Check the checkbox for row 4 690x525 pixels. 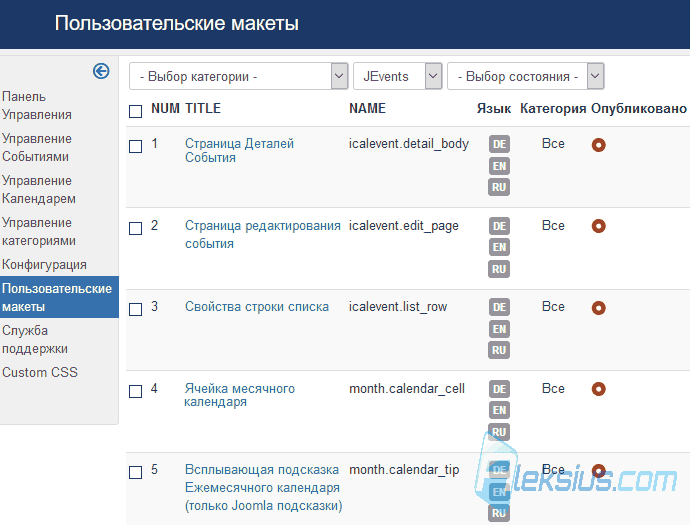point(136,391)
